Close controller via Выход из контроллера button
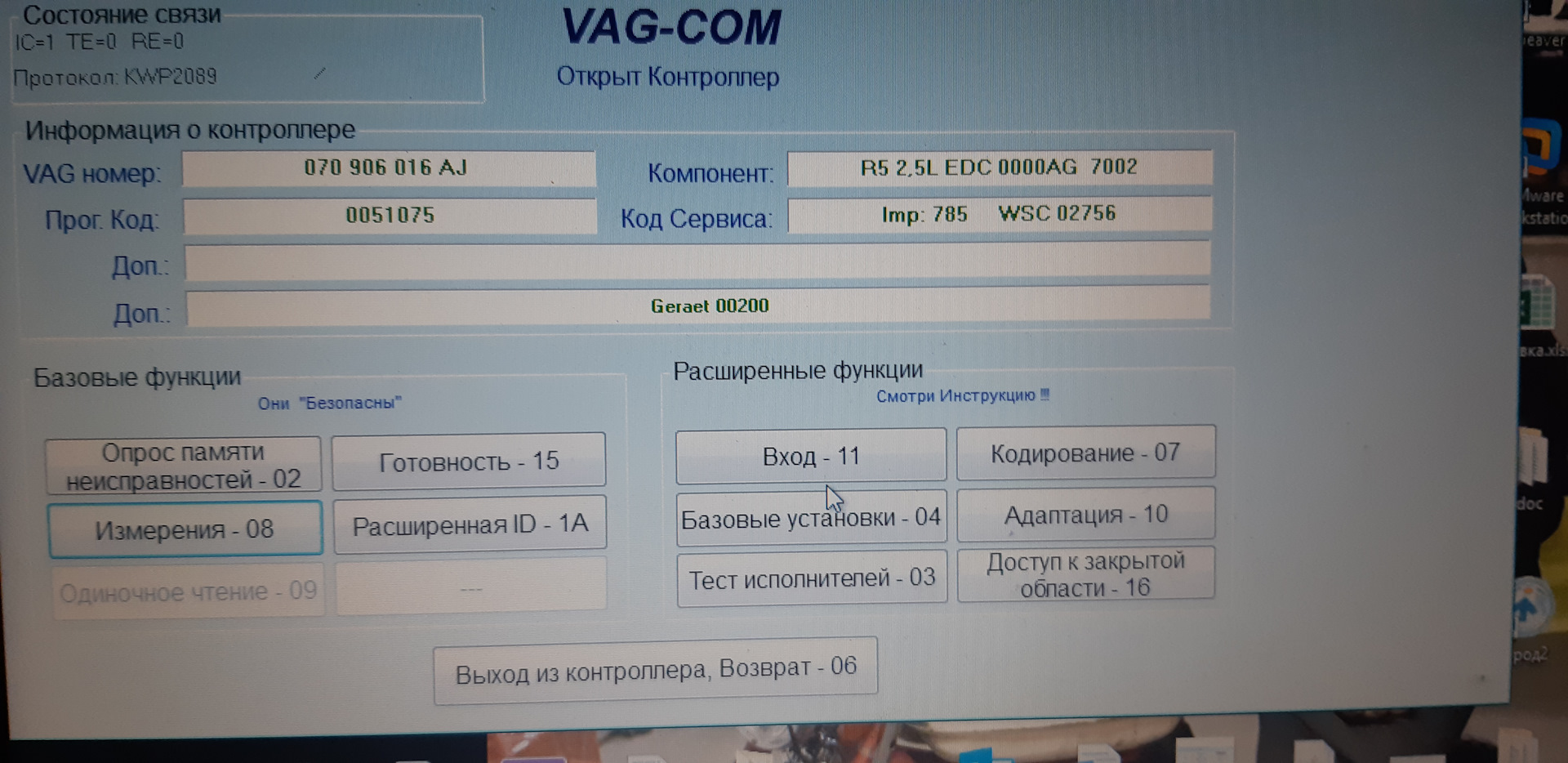The image size is (1568, 763). click(656, 671)
